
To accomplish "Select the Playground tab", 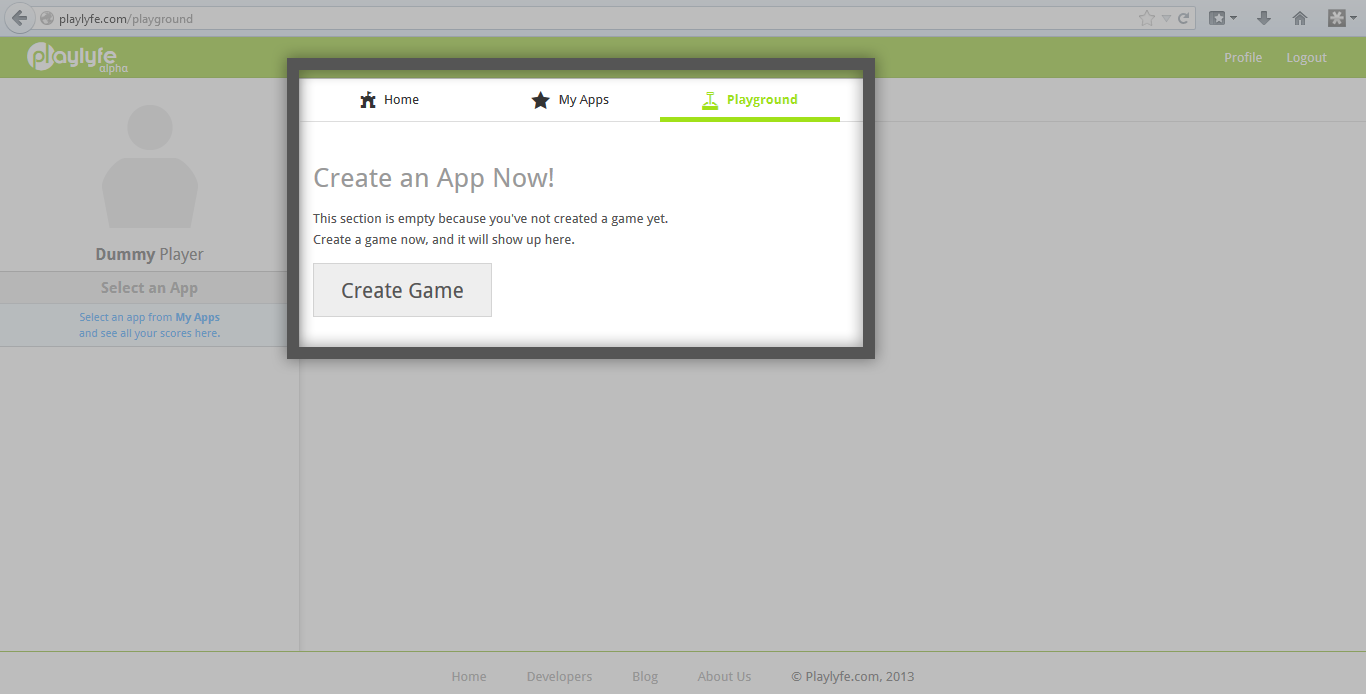I will pos(750,100).
